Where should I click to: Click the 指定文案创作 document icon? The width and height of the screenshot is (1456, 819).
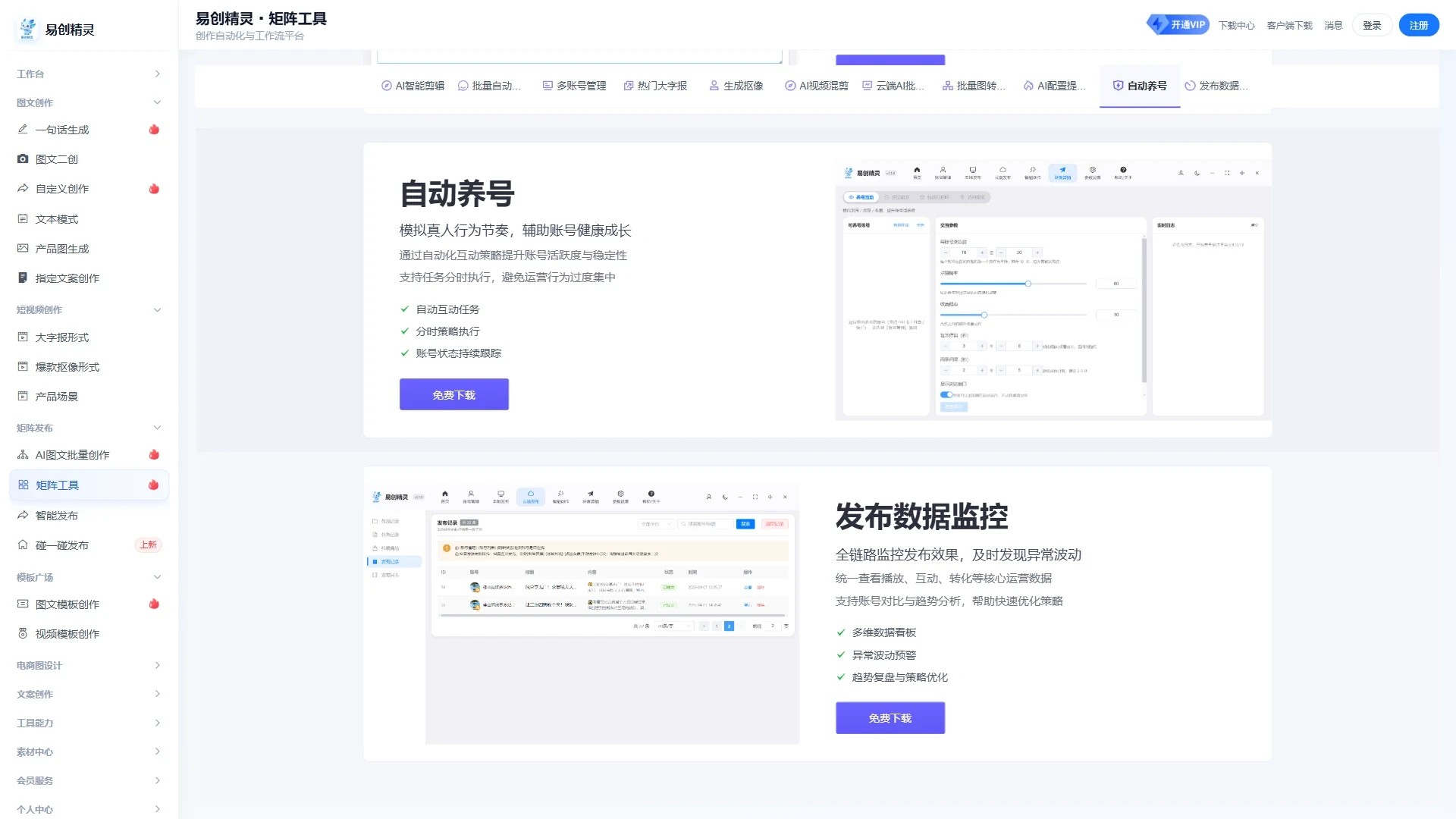(23, 278)
